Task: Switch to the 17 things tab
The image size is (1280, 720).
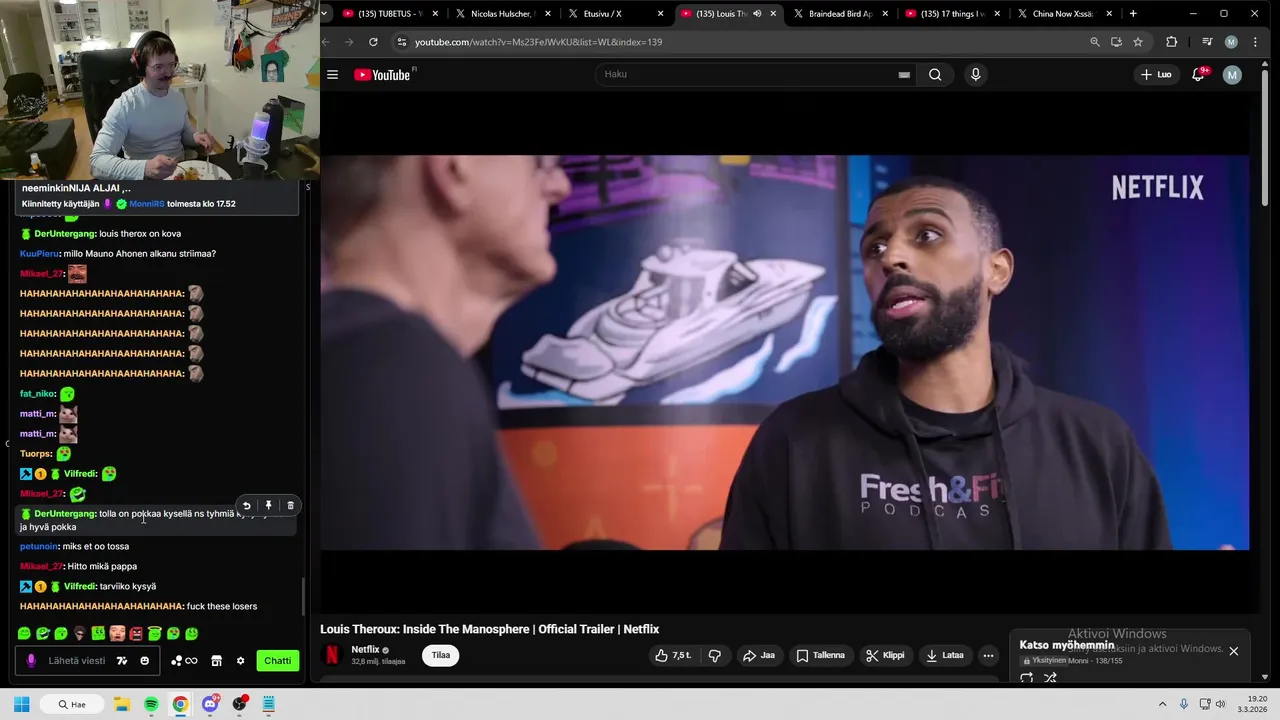Action: coord(952,14)
